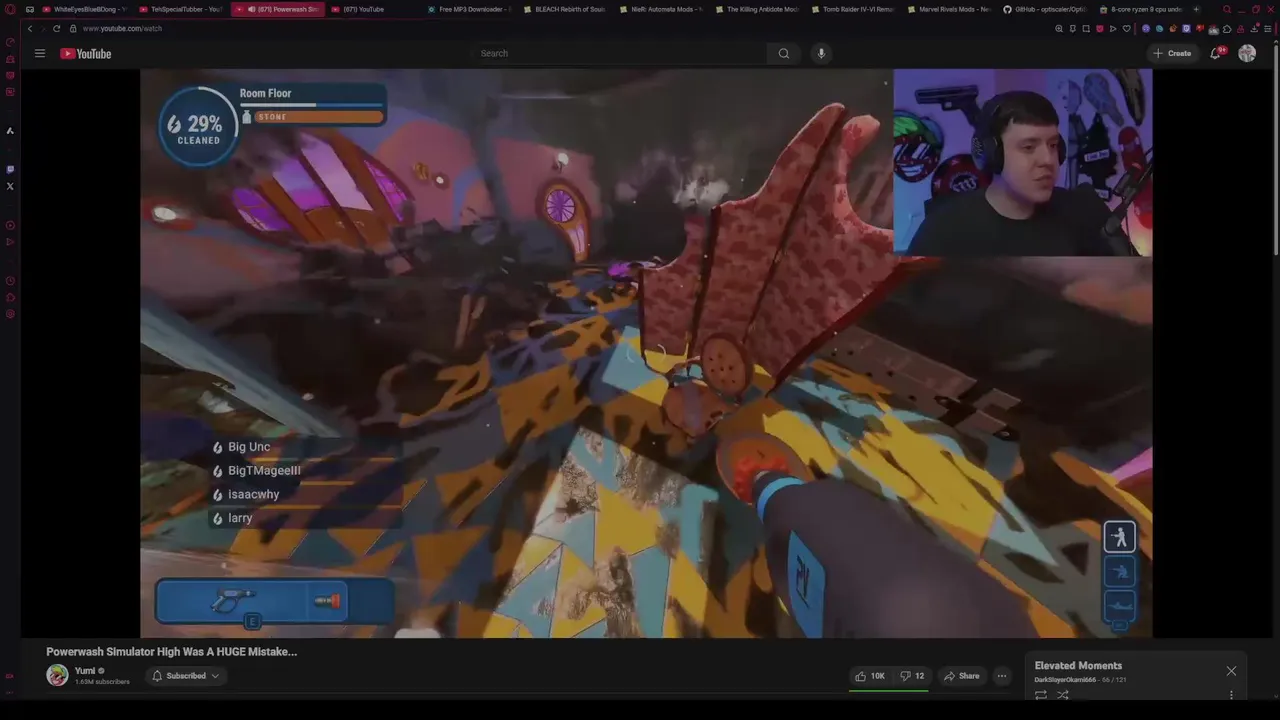This screenshot has height=720, width=1280.
Task: Switch to the TehSpecialTubber tab
Action: 180,9
